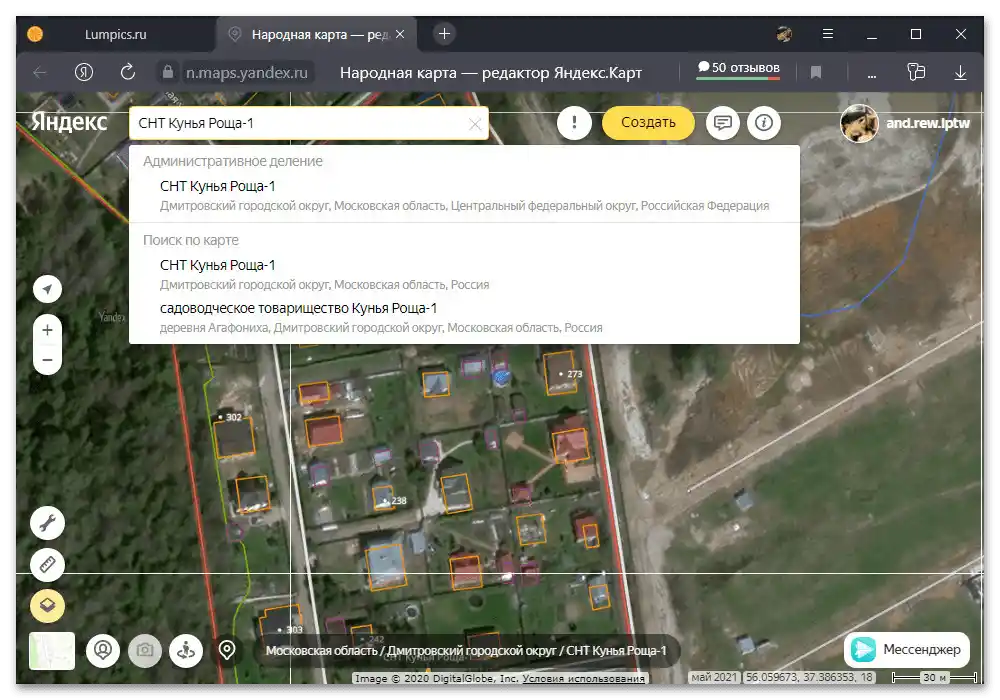Select the ruler measurement tool
This screenshot has height=700, width=1000.
click(47, 564)
